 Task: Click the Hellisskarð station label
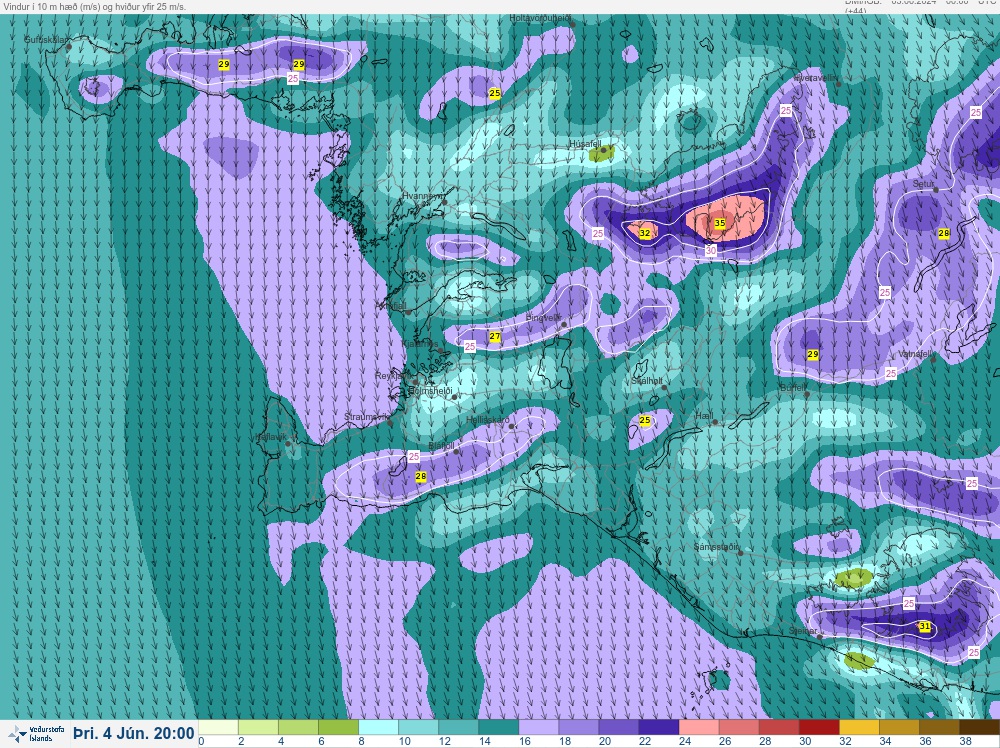pyautogui.click(x=488, y=420)
